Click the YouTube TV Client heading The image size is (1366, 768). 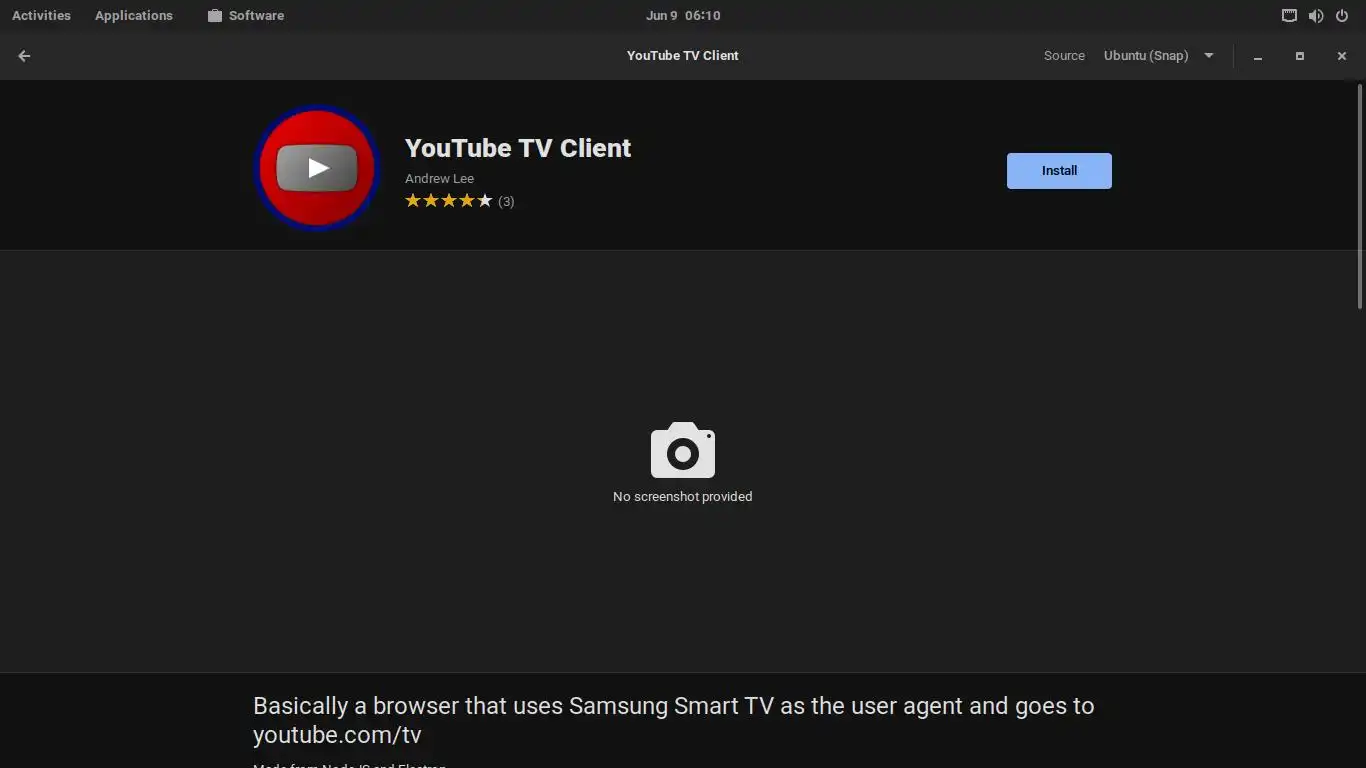click(x=518, y=148)
